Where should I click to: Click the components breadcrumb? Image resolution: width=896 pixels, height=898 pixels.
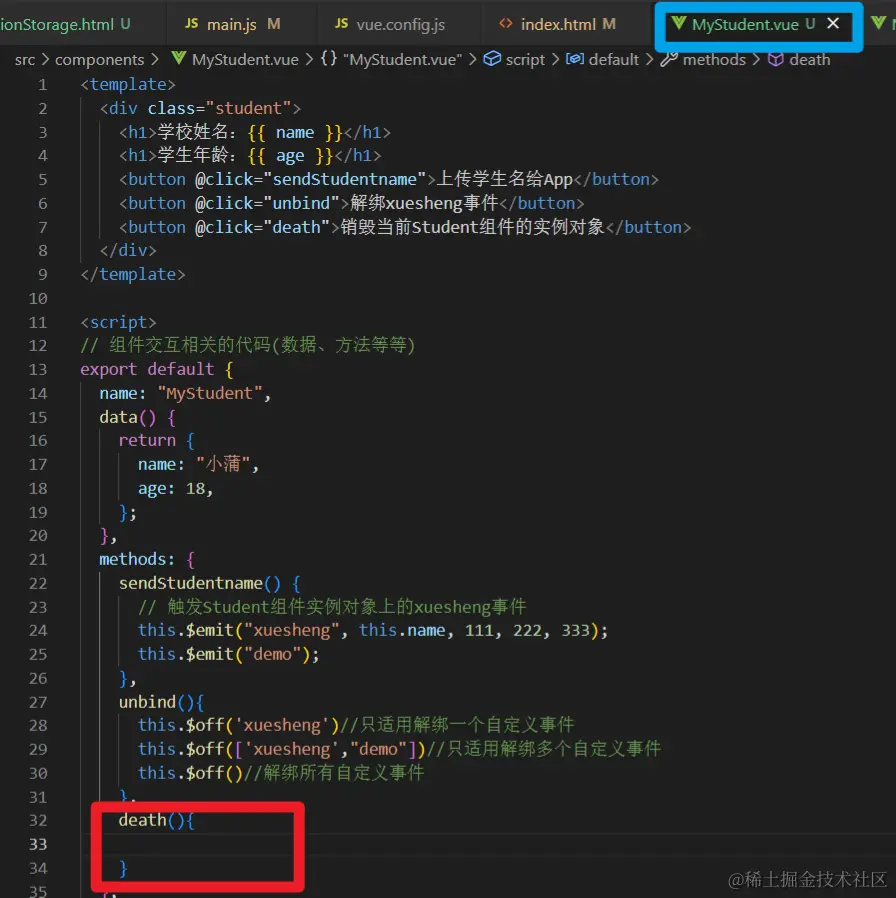tap(100, 60)
